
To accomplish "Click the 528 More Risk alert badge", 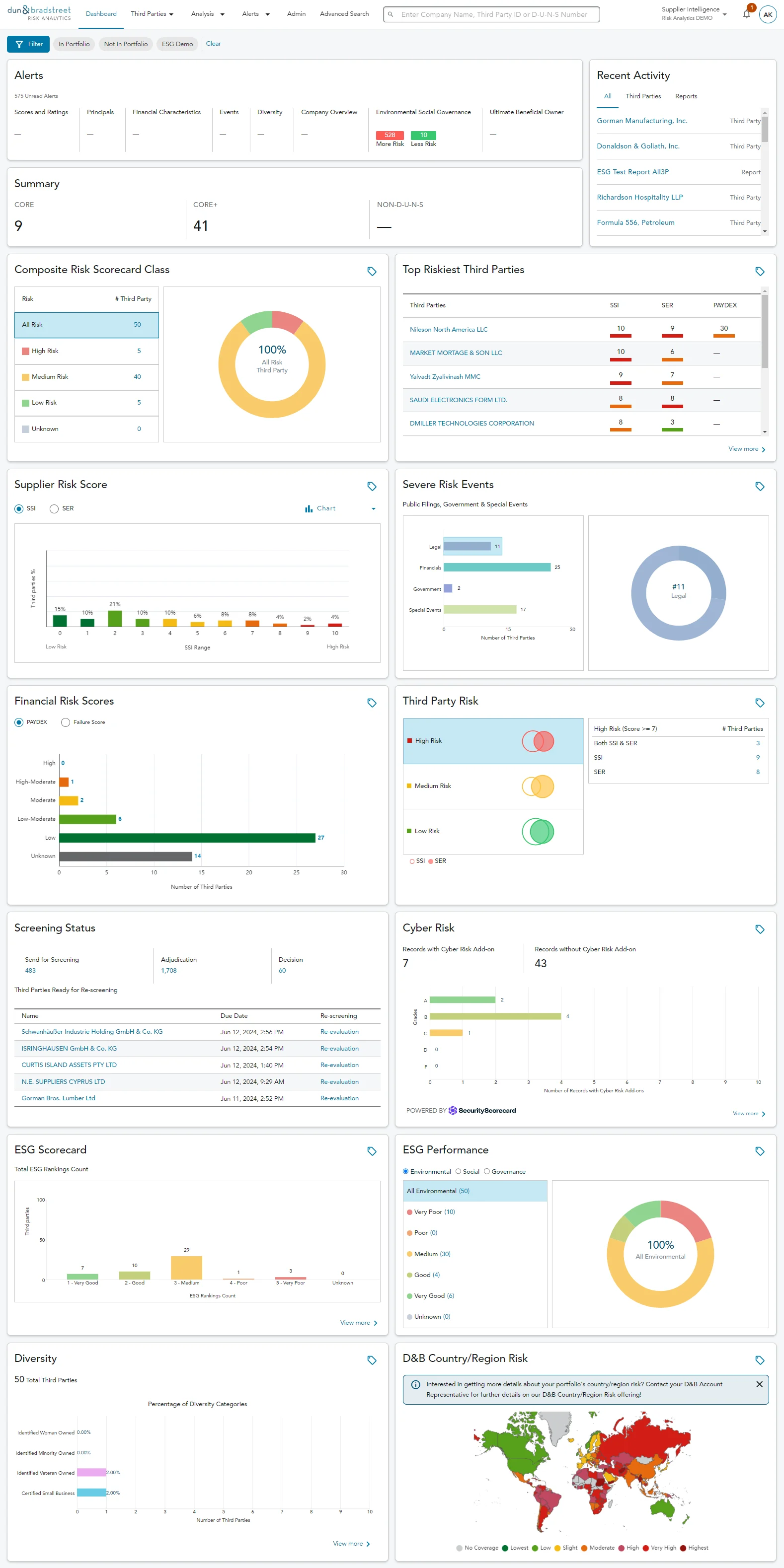I will (390, 135).
